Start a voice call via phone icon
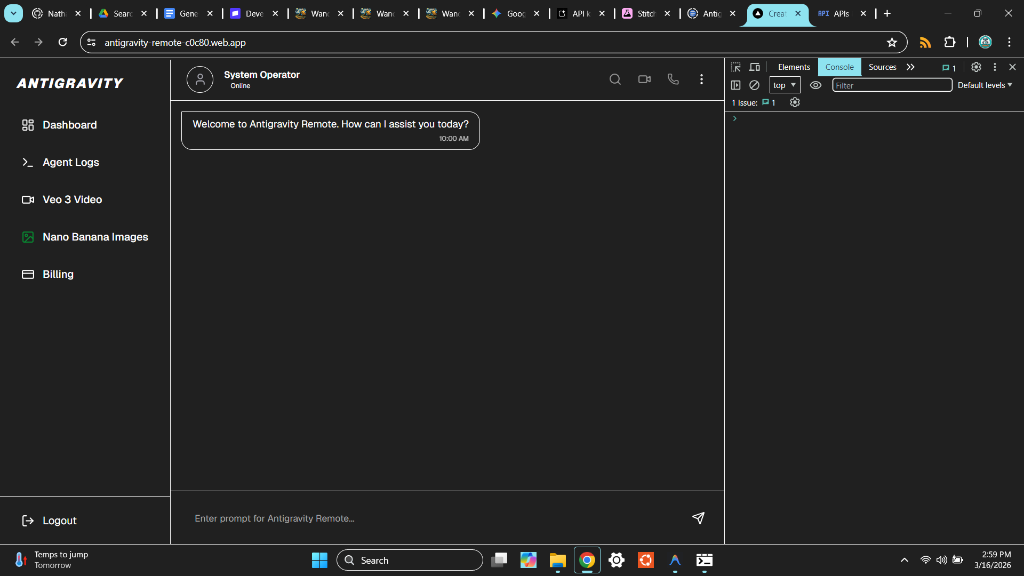The image size is (1024, 576). click(x=673, y=79)
